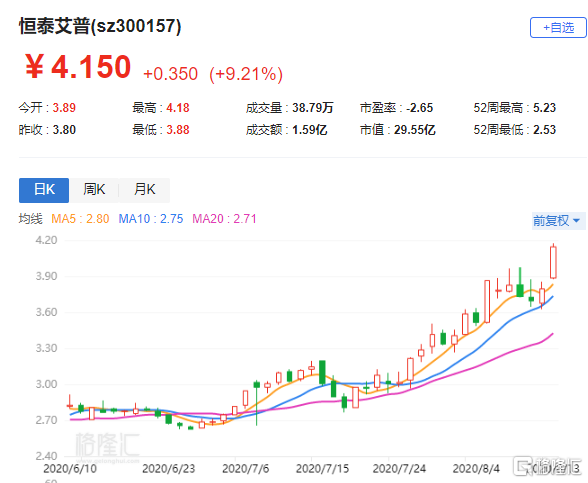Click the 3.90 price axis label
Image resolution: width=588 pixels, height=483 pixels.
46,276
